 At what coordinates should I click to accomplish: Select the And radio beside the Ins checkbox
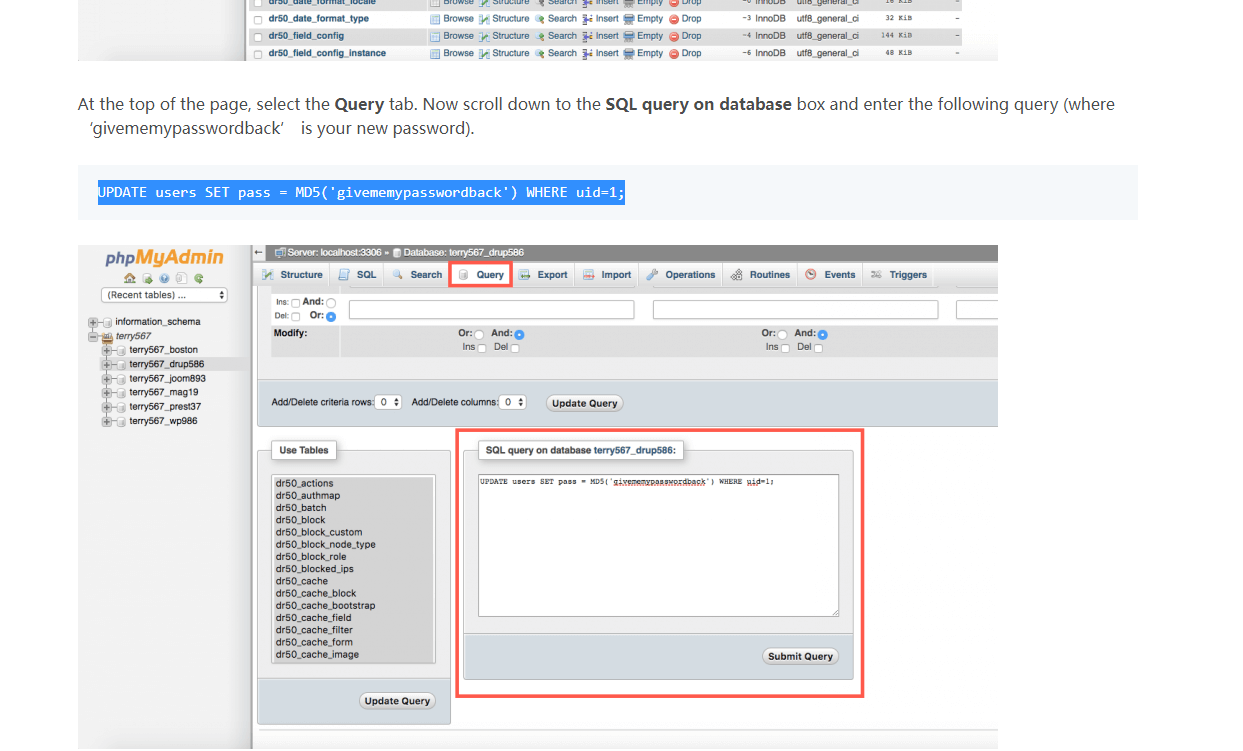coord(331,302)
